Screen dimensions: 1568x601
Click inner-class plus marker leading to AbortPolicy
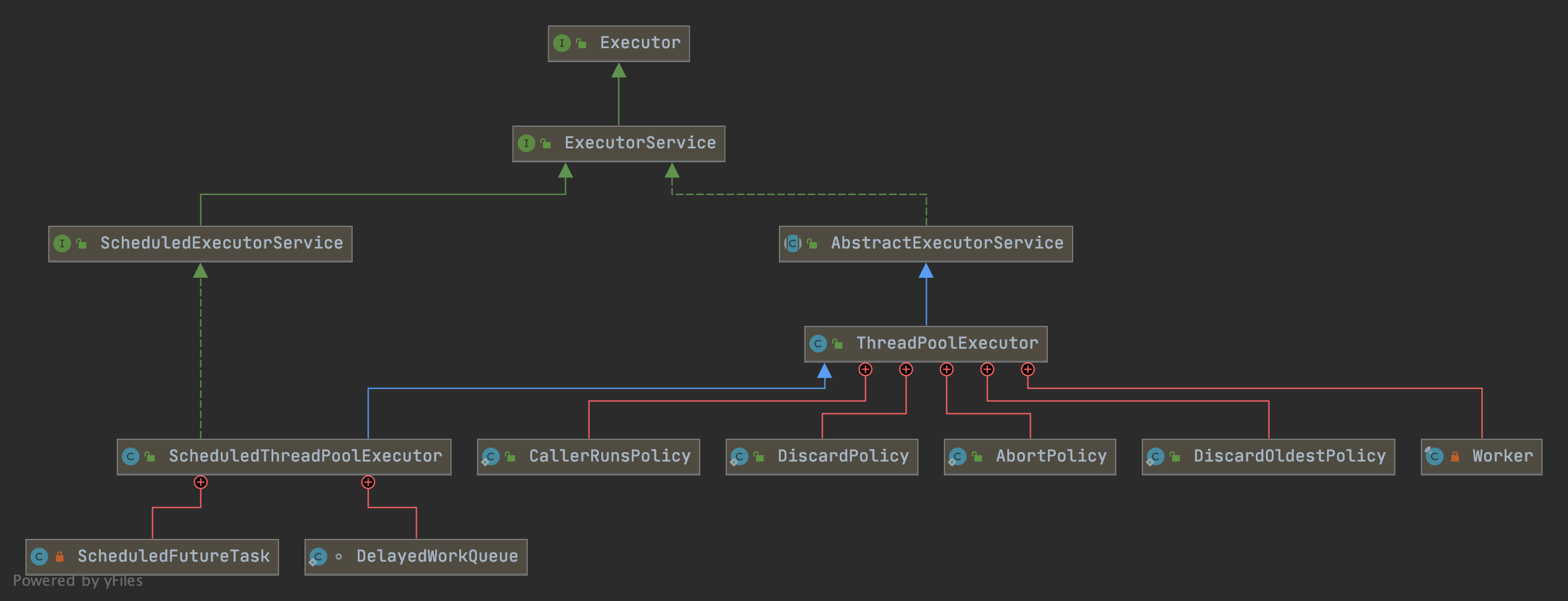[x=946, y=370]
